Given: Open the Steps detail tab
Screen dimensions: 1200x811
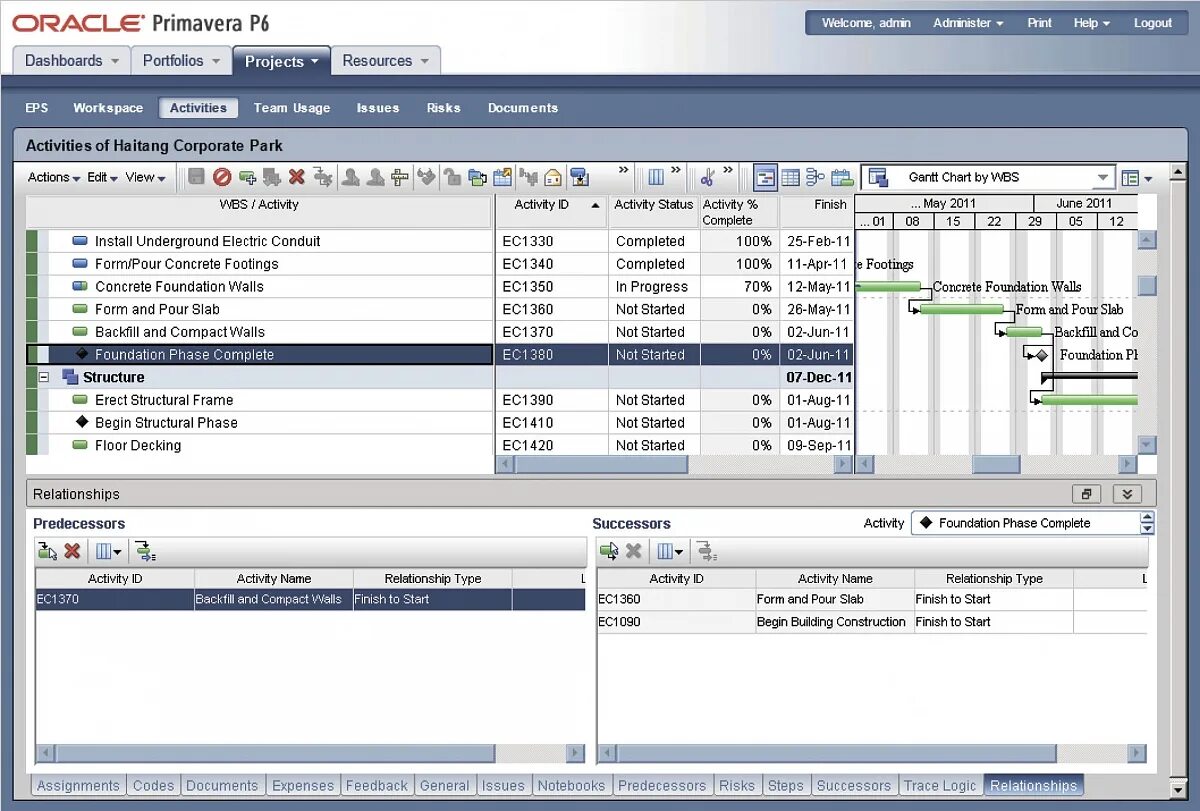Looking at the screenshot, I should [786, 786].
